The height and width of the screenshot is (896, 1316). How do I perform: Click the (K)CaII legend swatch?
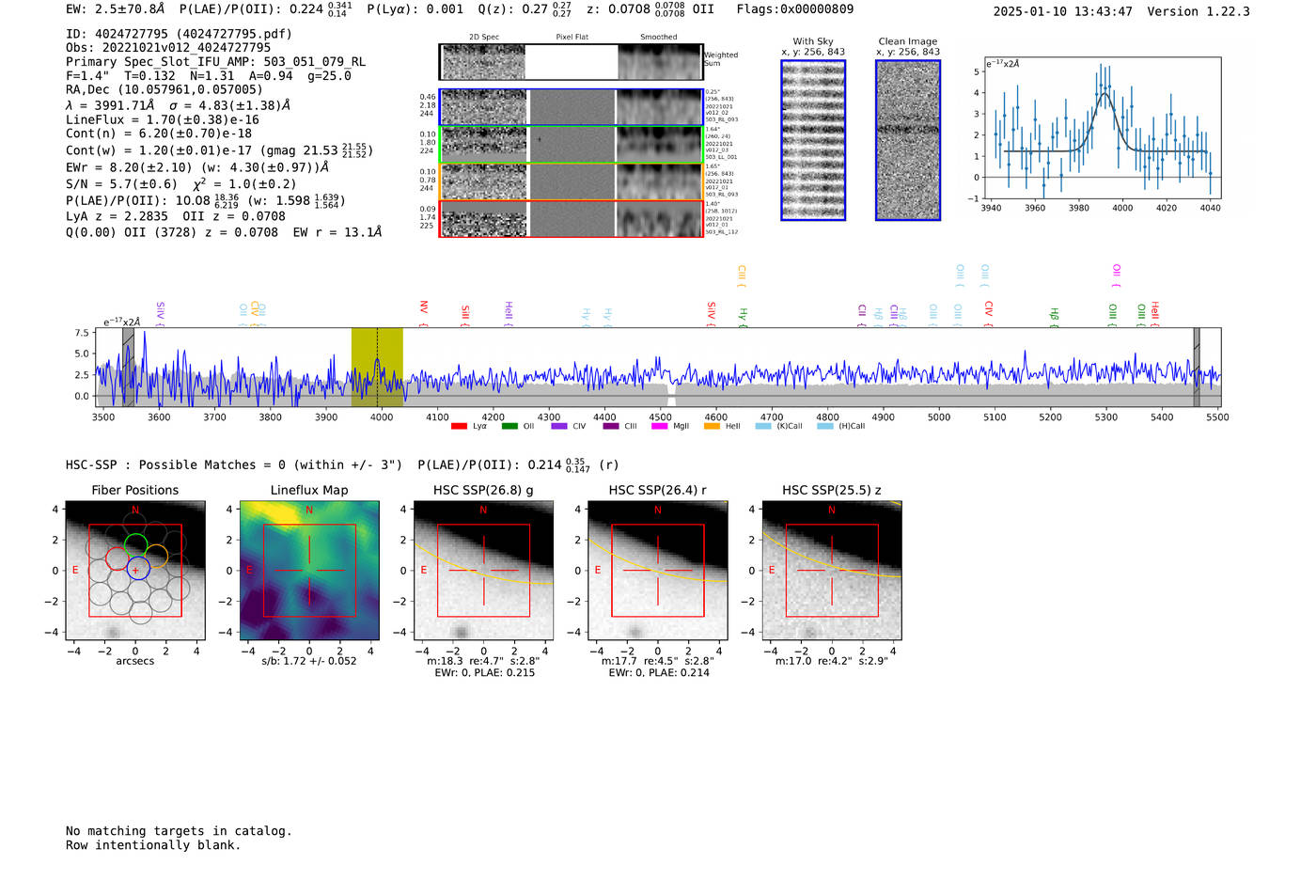tap(763, 427)
